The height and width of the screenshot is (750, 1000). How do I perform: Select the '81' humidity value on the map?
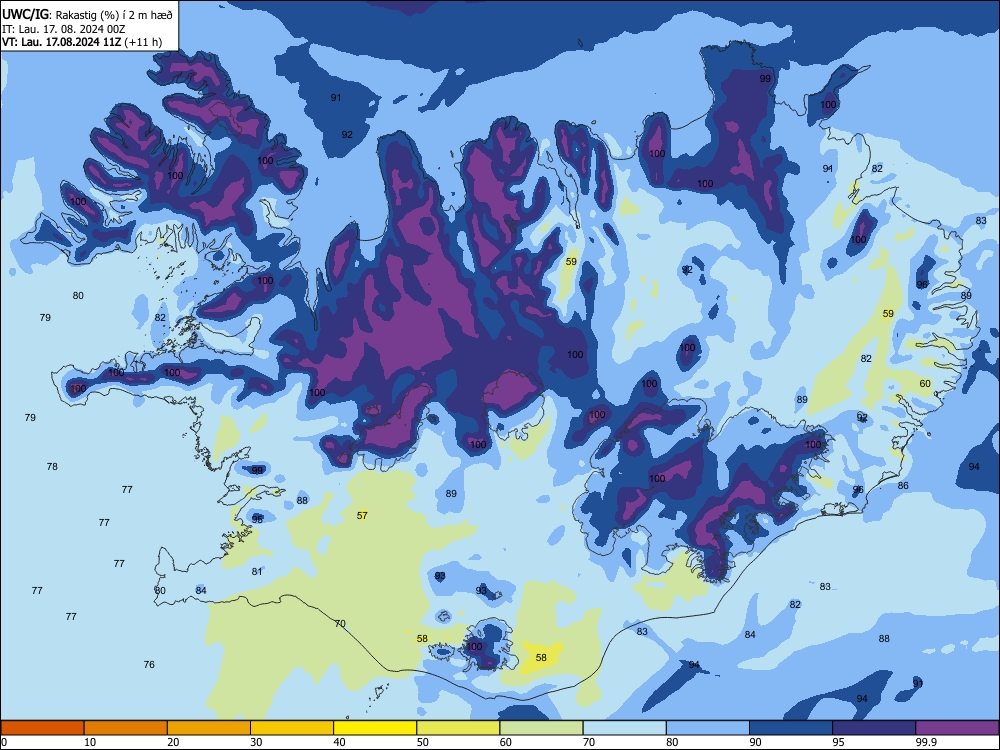[x=257, y=571]
